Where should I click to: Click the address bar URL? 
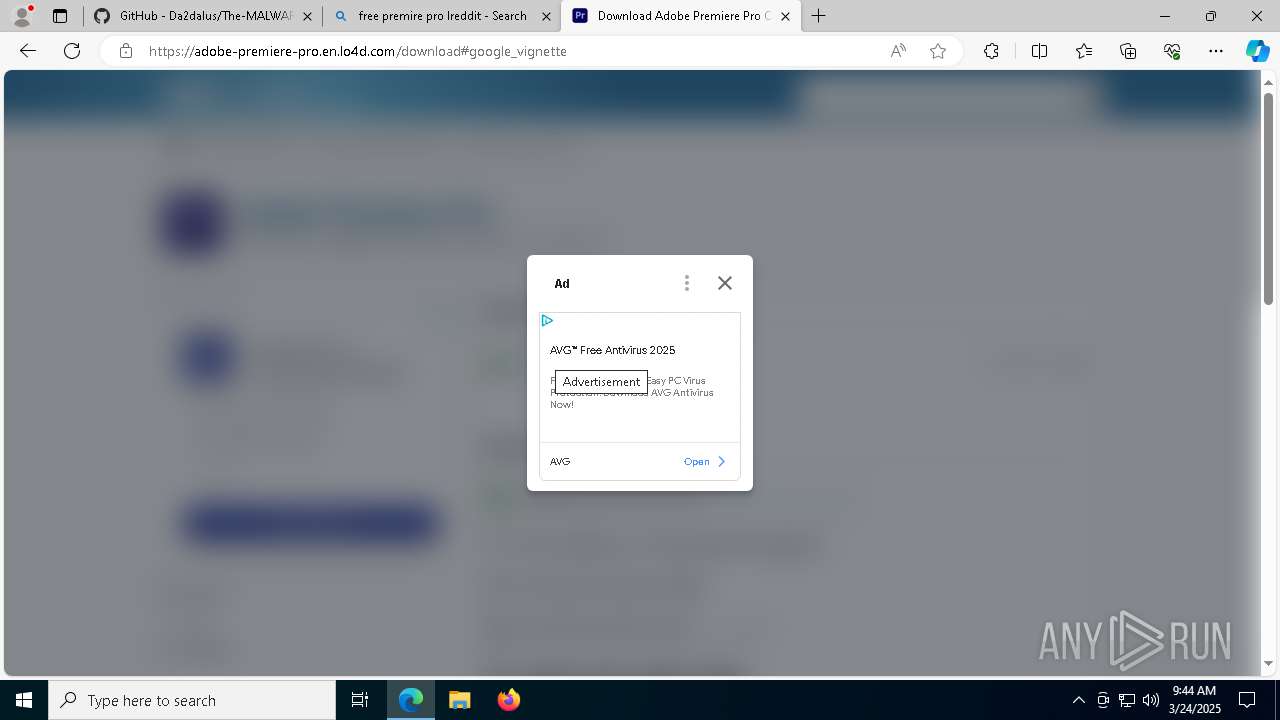[358, 51]
